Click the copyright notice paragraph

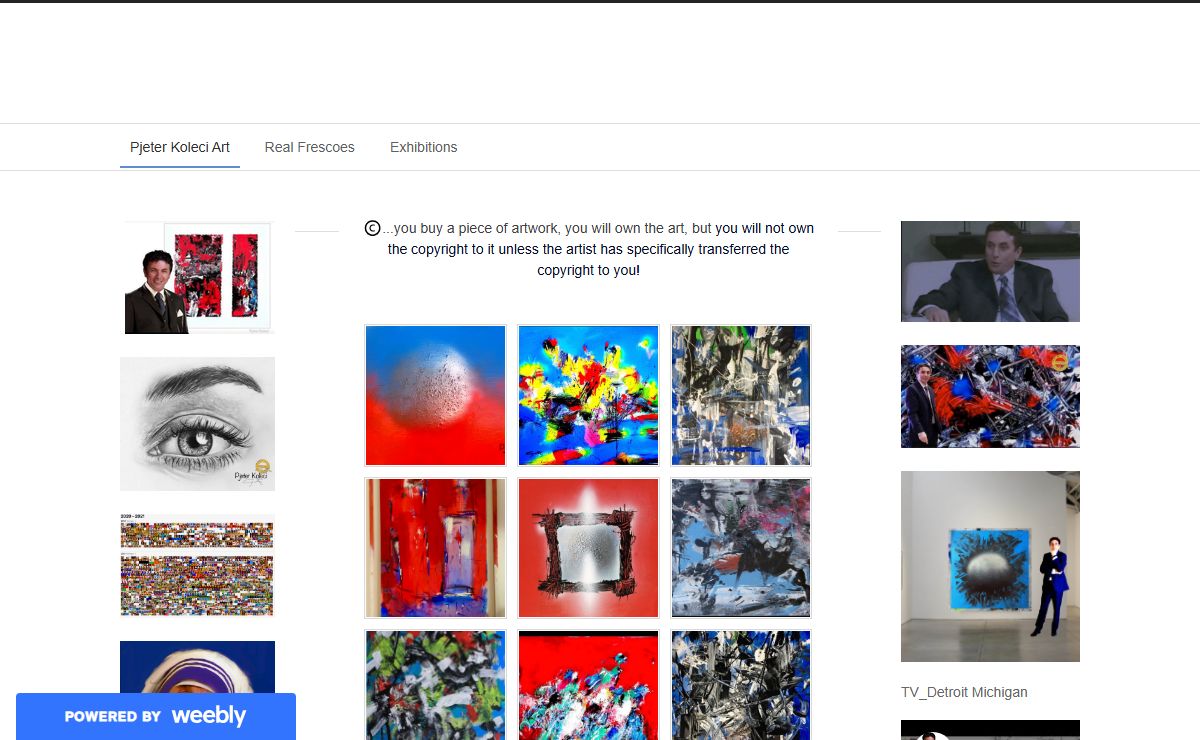pos(589,249)
